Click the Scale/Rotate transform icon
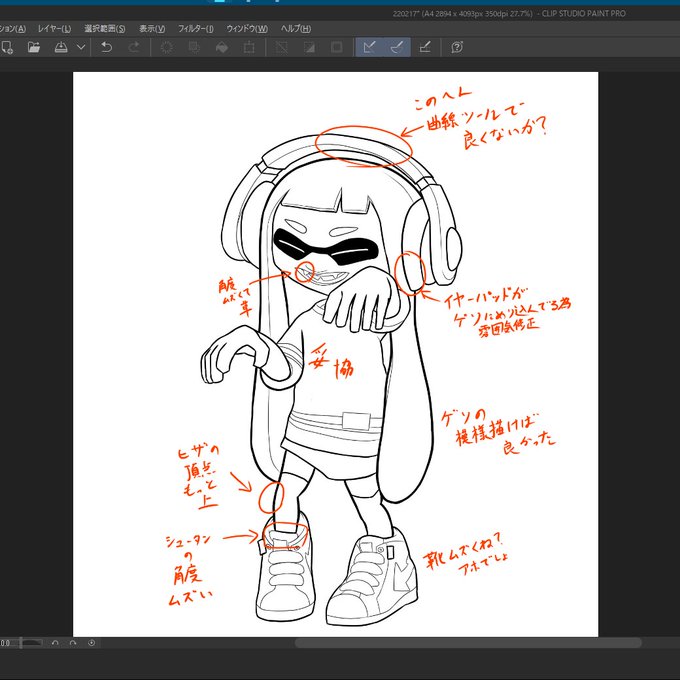This screenshot has height=680, width=680. 249,47
